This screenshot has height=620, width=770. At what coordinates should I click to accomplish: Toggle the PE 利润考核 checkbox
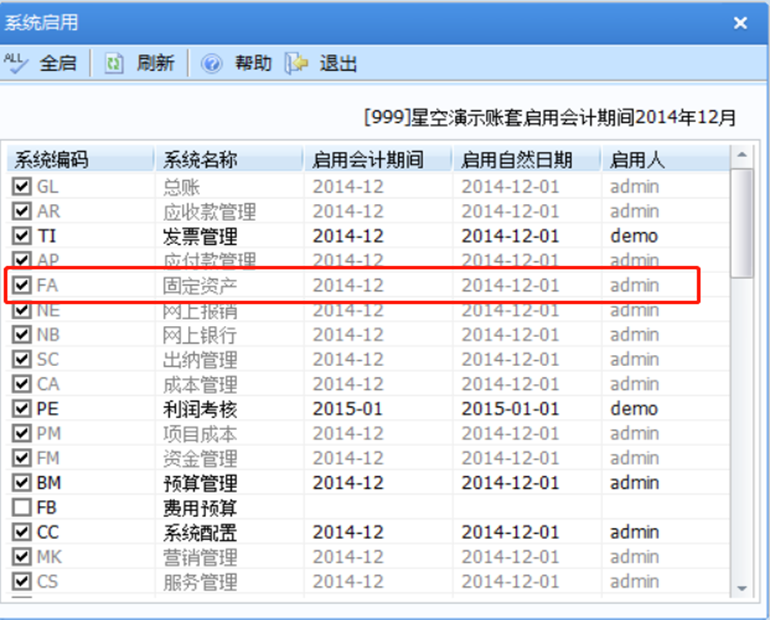(22, 408)
